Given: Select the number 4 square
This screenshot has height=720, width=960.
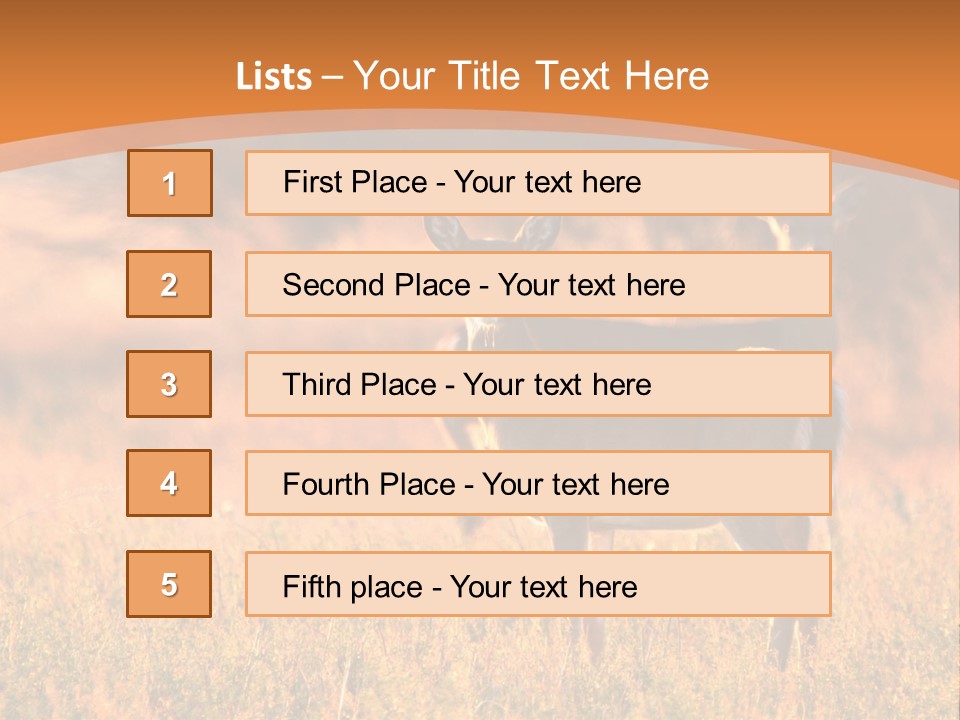Looking at the screenshot, I should (x=169, y=483).
